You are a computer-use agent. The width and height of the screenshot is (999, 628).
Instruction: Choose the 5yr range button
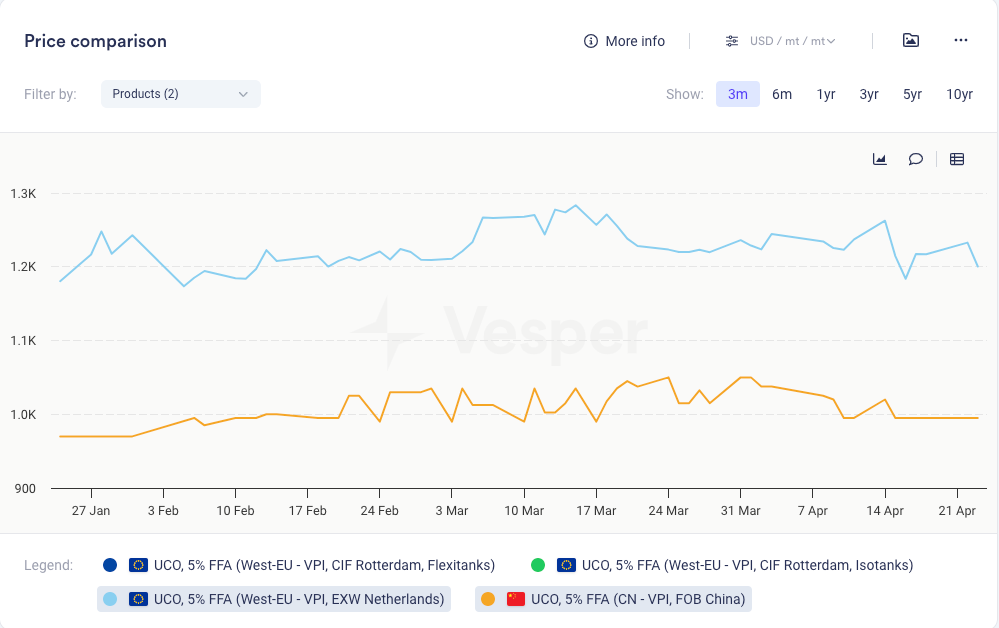coord(912,94)
